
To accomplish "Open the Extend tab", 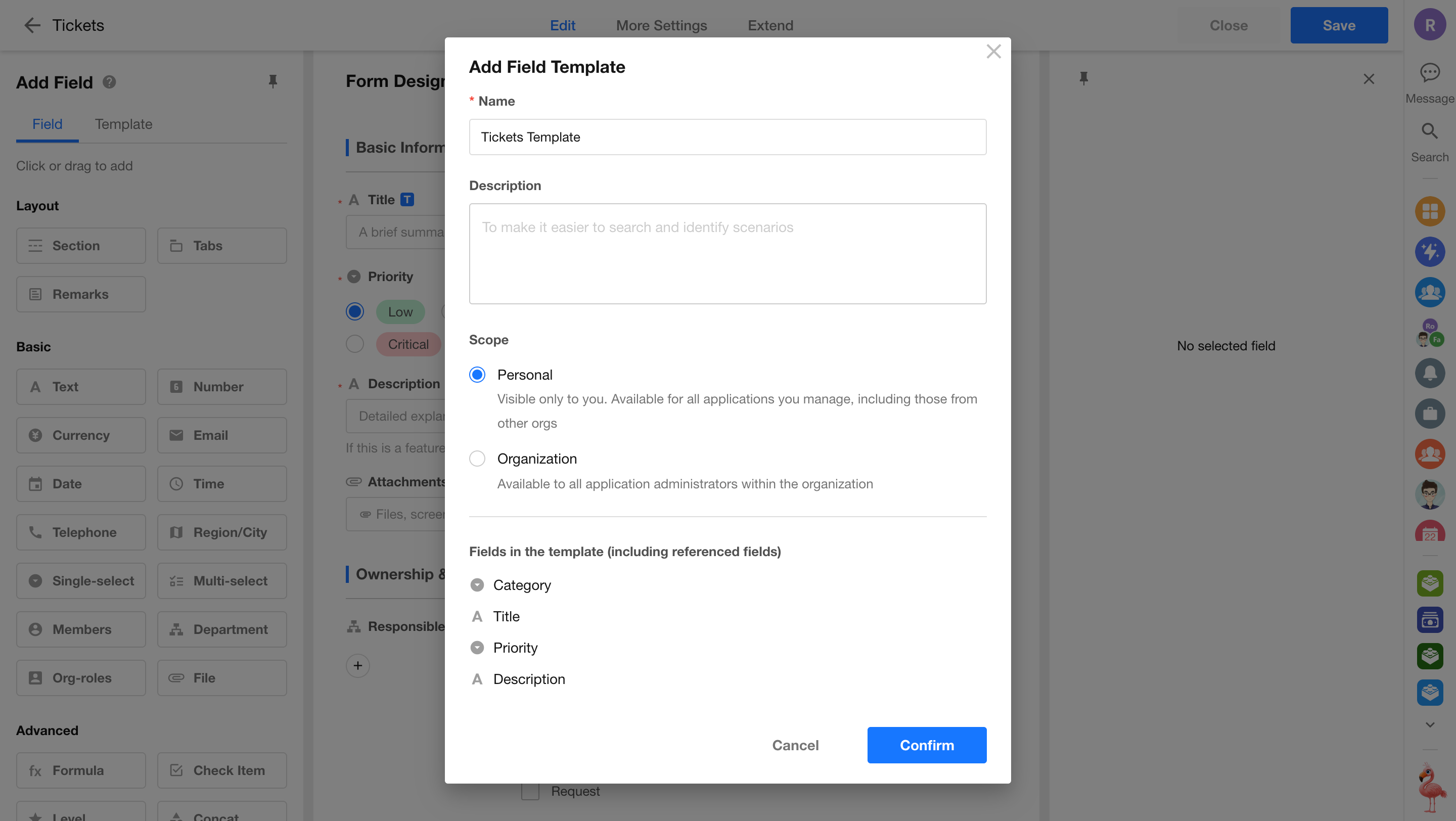I will tap(770, 25).
